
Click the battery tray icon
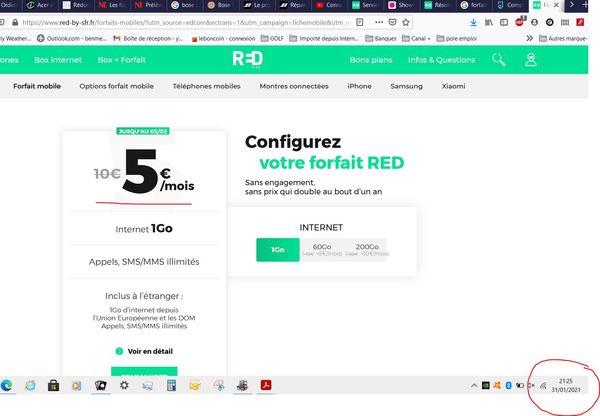[520, 385]
